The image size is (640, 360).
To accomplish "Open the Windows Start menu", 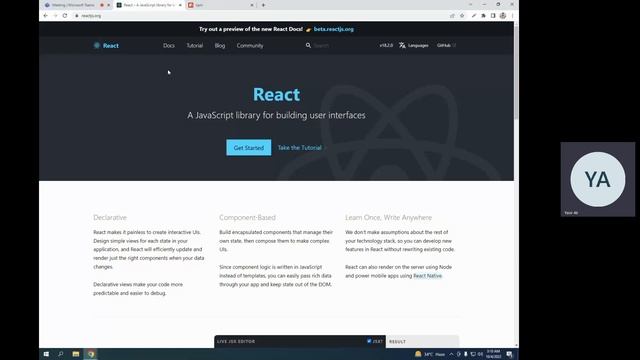I will [x=46, y=354].
